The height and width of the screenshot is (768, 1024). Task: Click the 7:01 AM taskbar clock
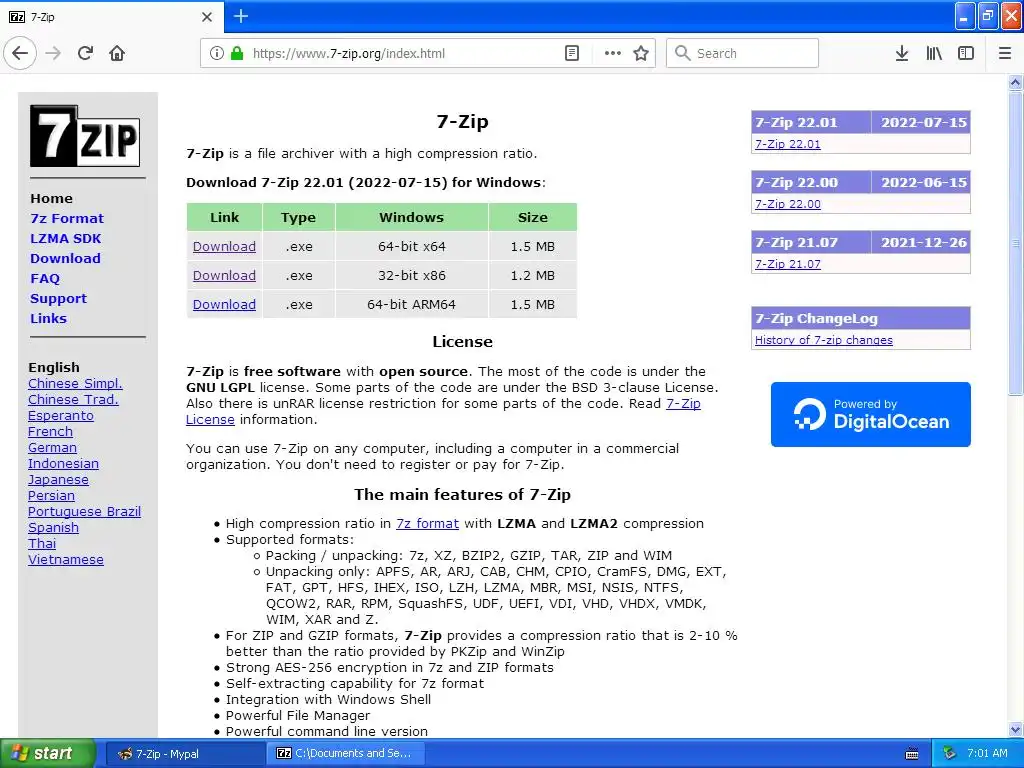click(987, 753)
